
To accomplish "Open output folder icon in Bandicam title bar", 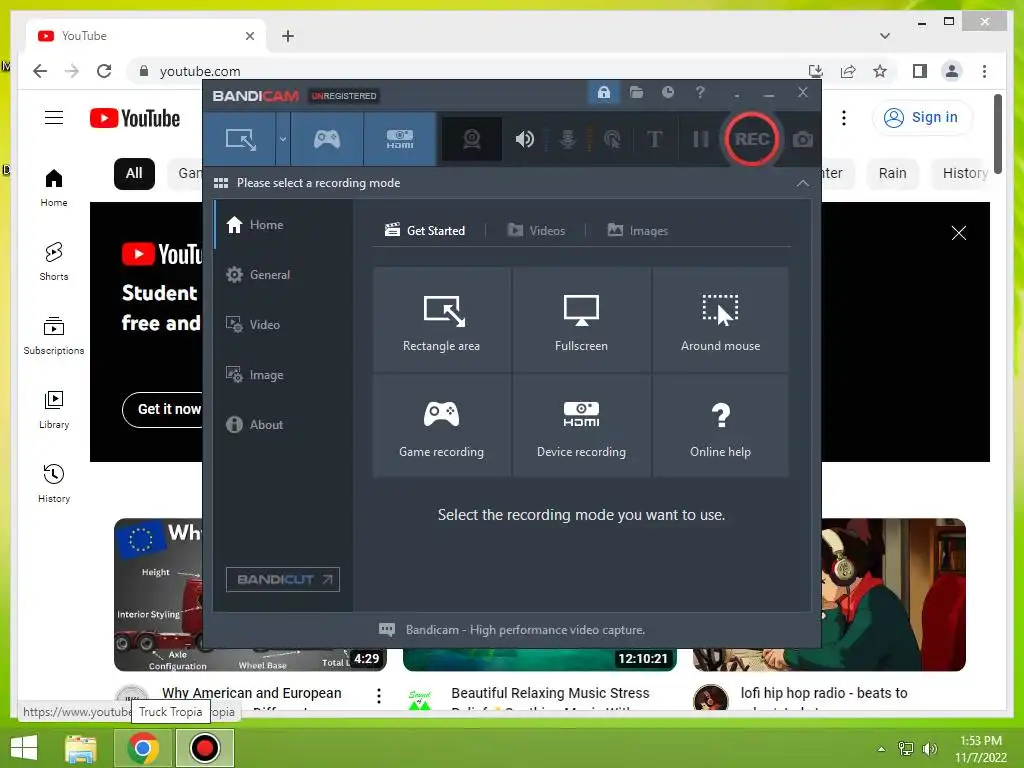I will click(x=636, y=93).
